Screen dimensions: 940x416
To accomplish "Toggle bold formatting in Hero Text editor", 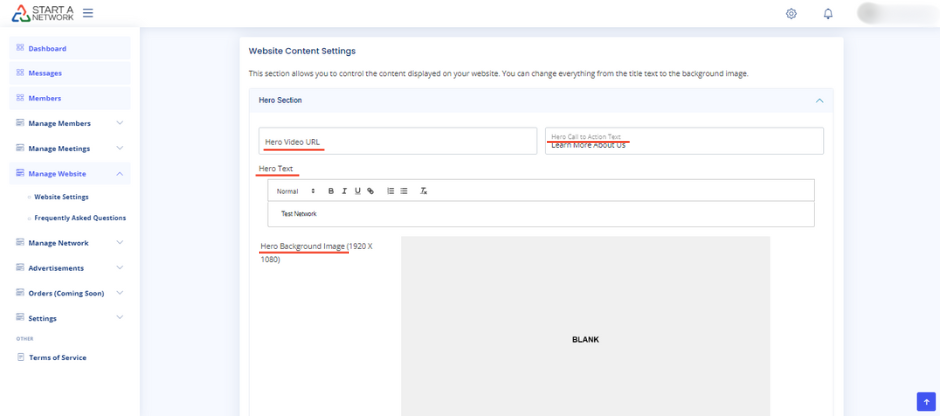I will click(x=331, y=190).
